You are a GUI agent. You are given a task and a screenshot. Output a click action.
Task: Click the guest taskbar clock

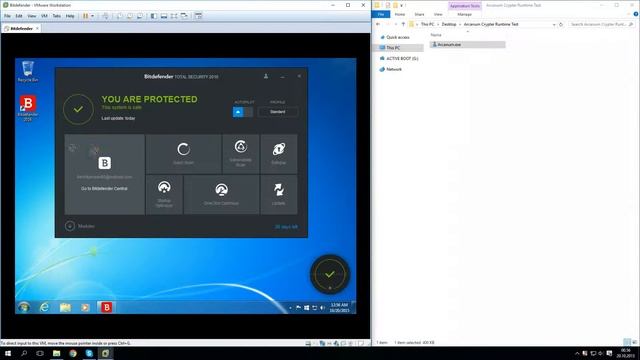pos(339,308)
